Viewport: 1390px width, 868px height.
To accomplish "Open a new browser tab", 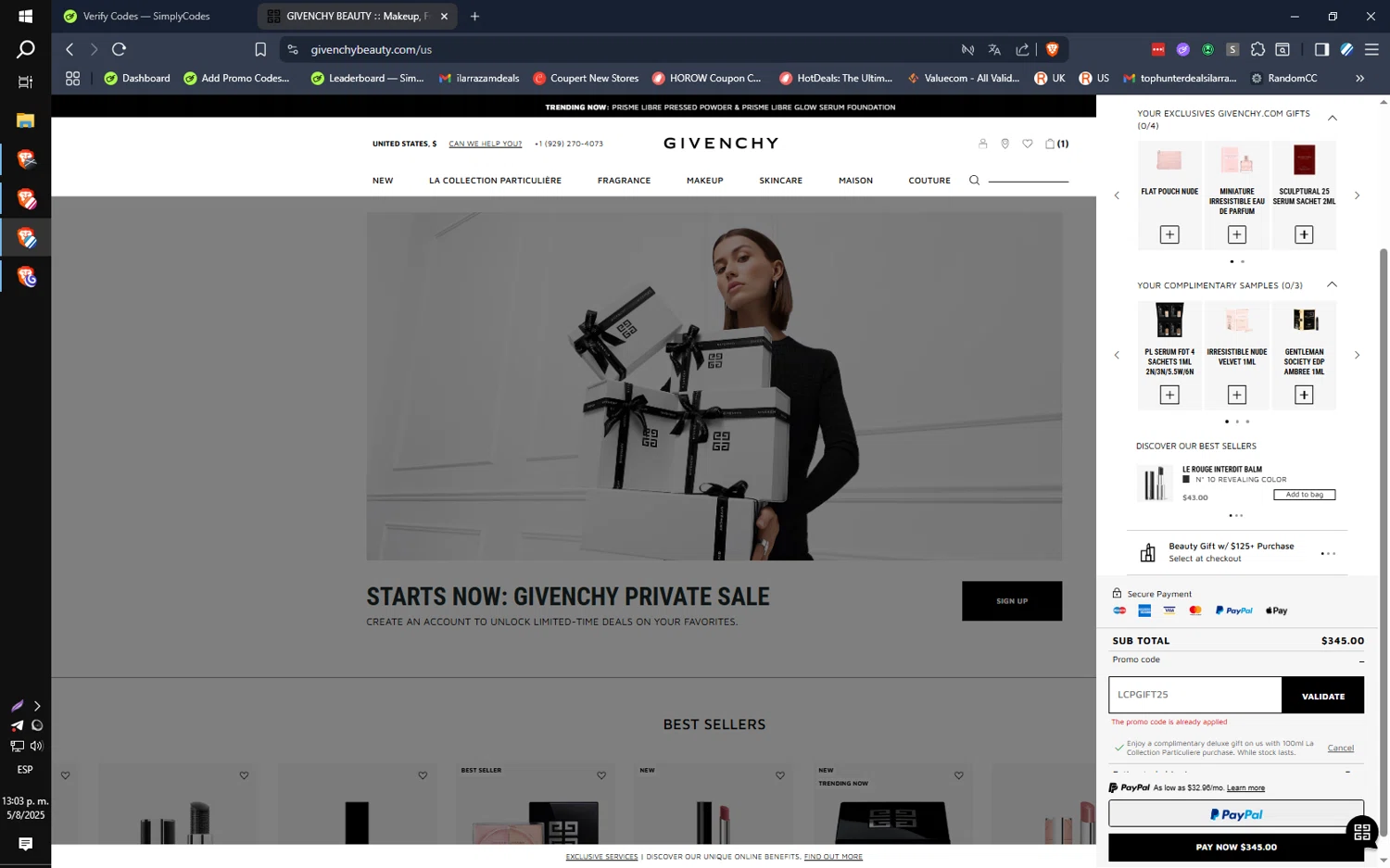I will (x=474, y=17).
